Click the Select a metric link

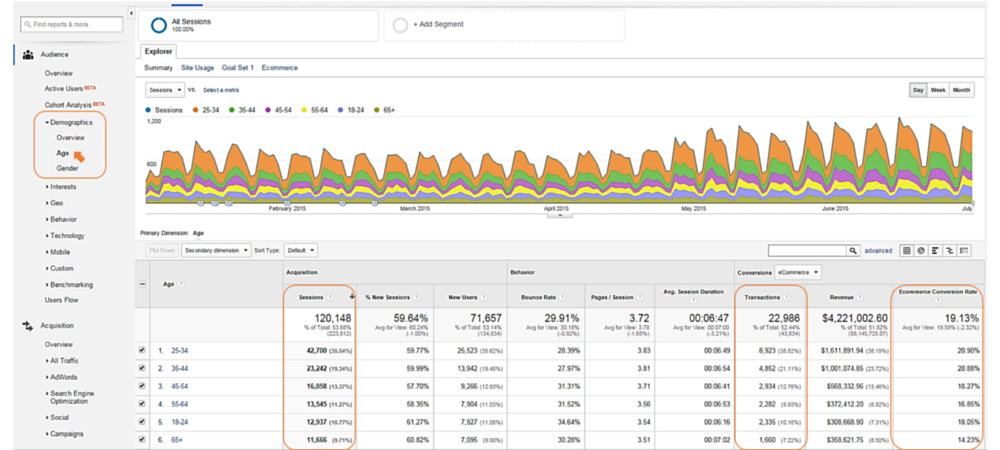221,91
